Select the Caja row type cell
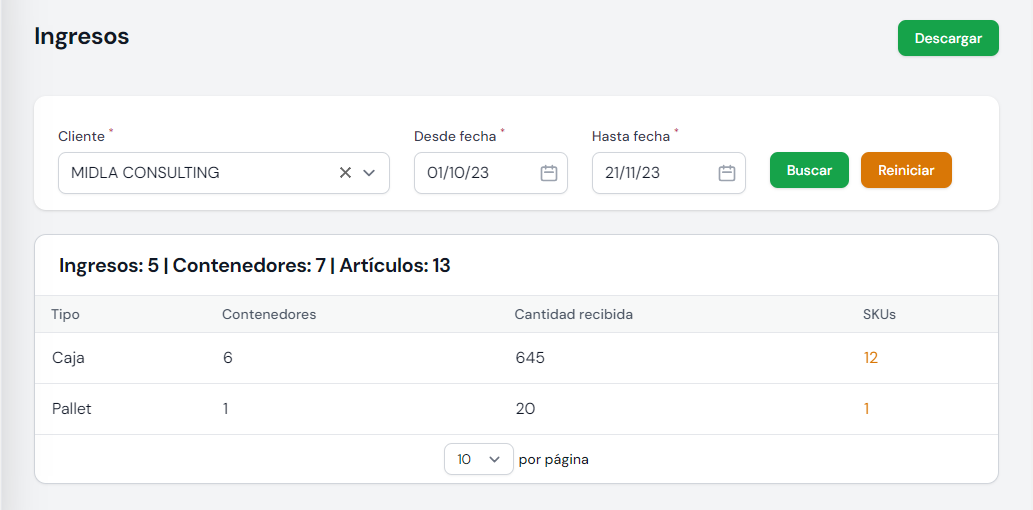Viewport: 1033px width, 510px height. (68, 358)
